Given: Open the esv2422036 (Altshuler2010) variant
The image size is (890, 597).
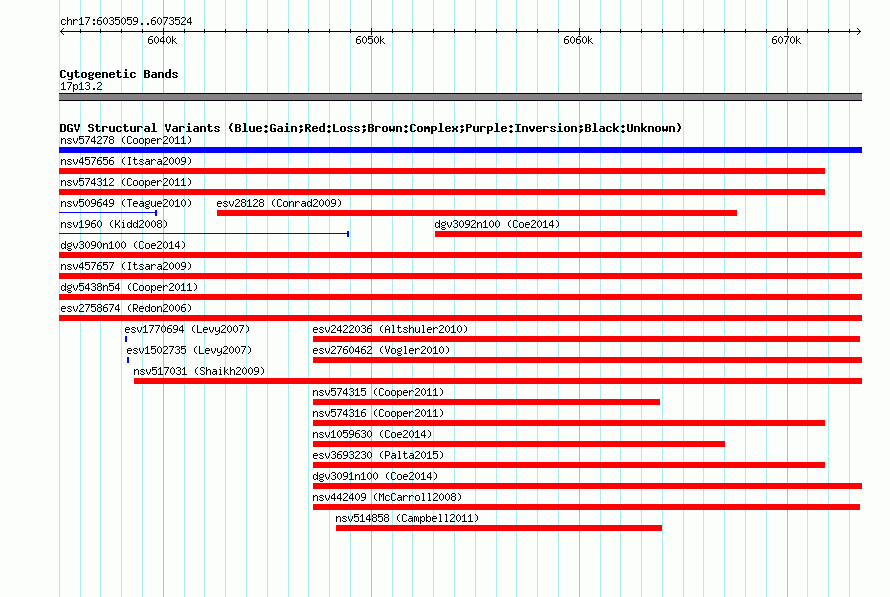Looking at the screenshot, I should click(390, 329).
